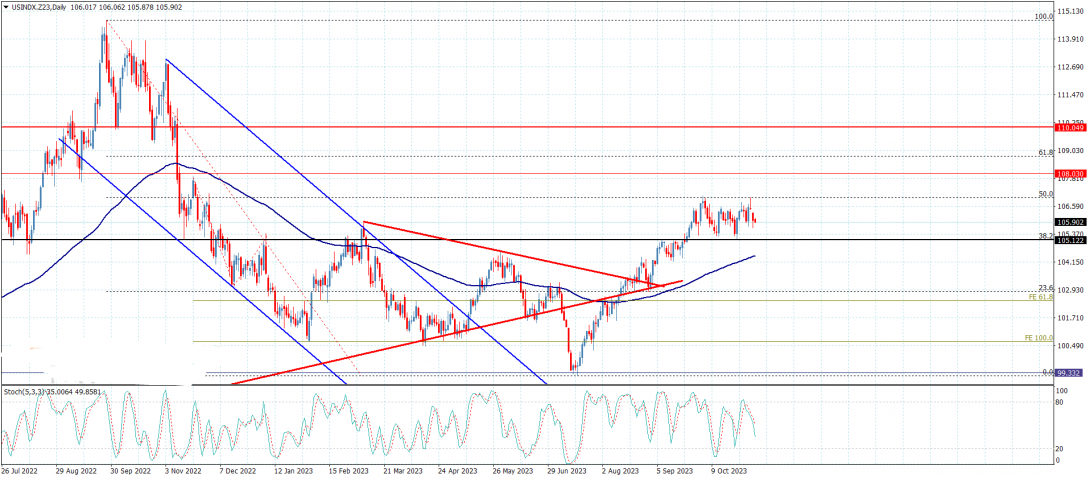Select the red 108.030 price tag

click(1071, 173)
